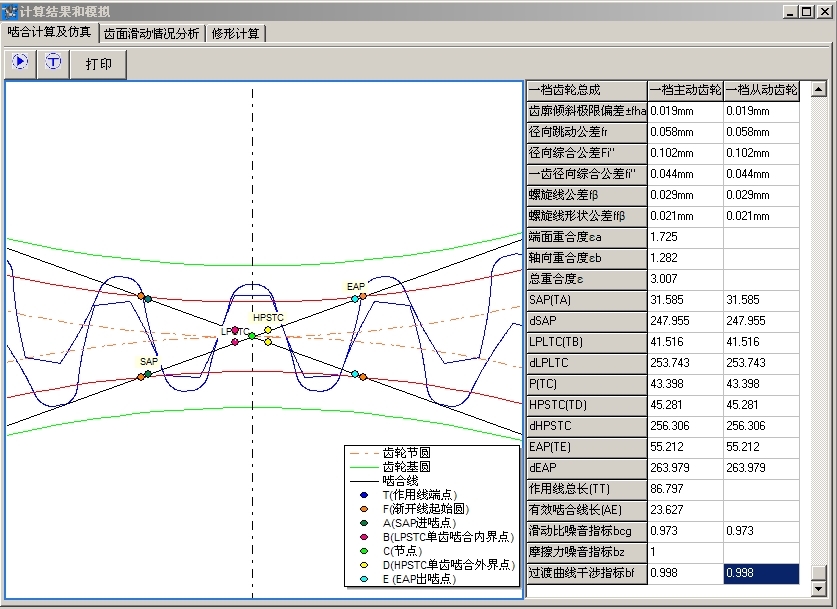The width and height of the screenshot is (837, 609).
Task: Click the dHPSTC driving gear value 256.306
Action: click(685, 426)
